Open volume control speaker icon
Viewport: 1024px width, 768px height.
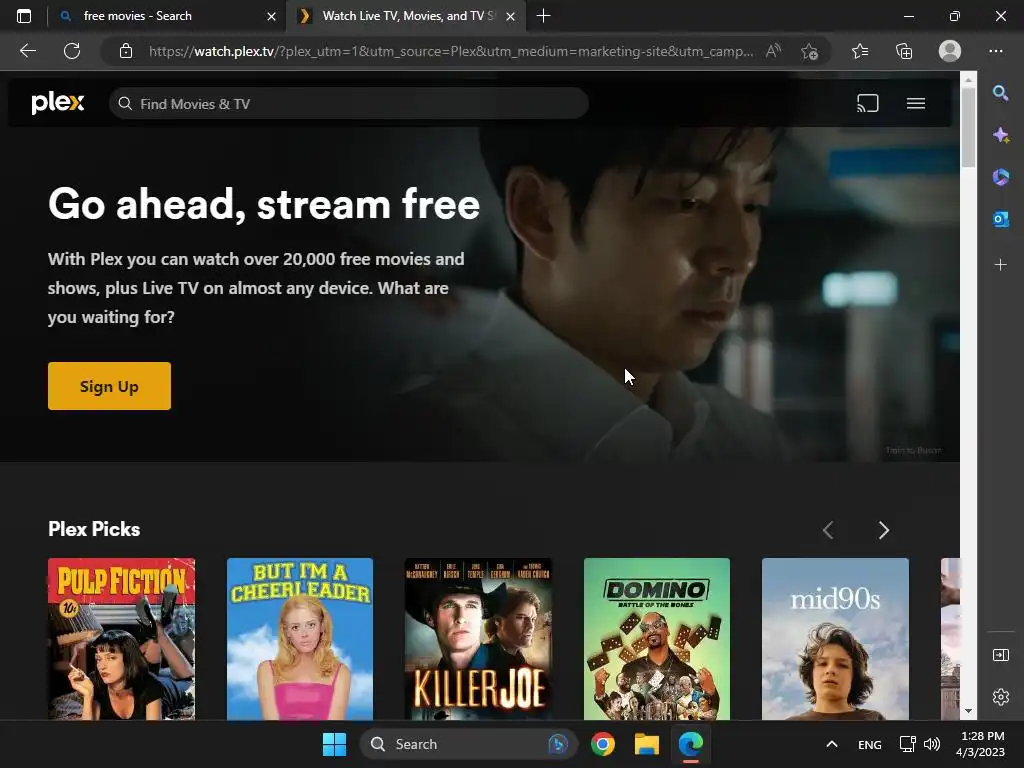932,744
